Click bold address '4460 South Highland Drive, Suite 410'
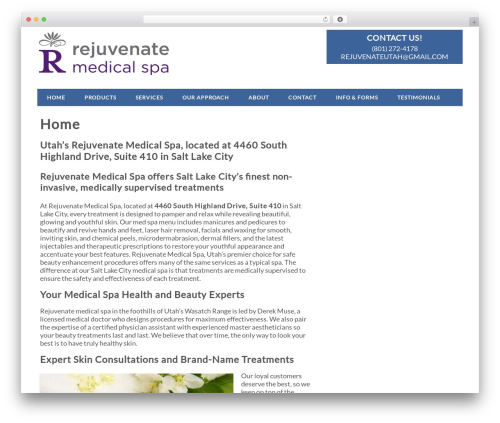Screen dimensions: 500x423 pyautogui.click(x=218, y=206)
